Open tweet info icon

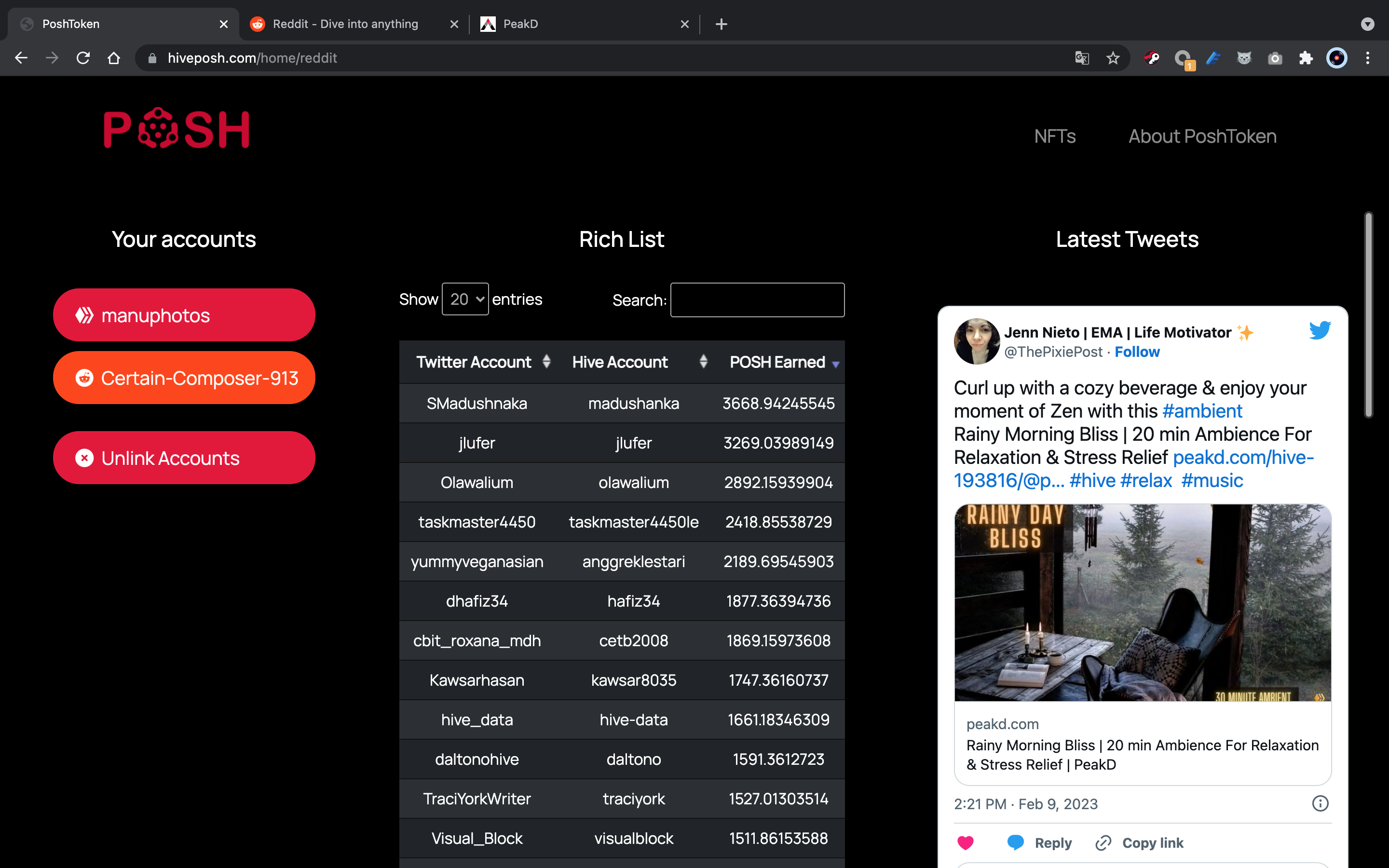pyautogui.click(x=1320, y=804)
